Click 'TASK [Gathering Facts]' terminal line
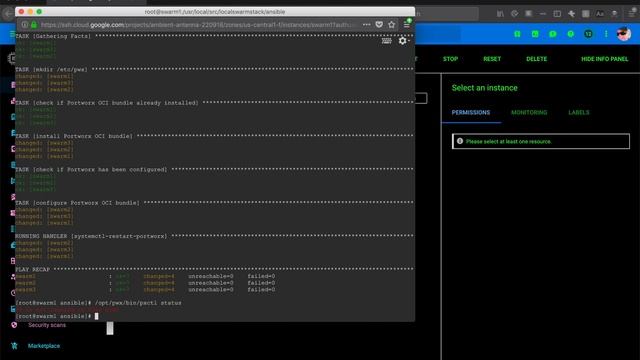 (53, 36)
